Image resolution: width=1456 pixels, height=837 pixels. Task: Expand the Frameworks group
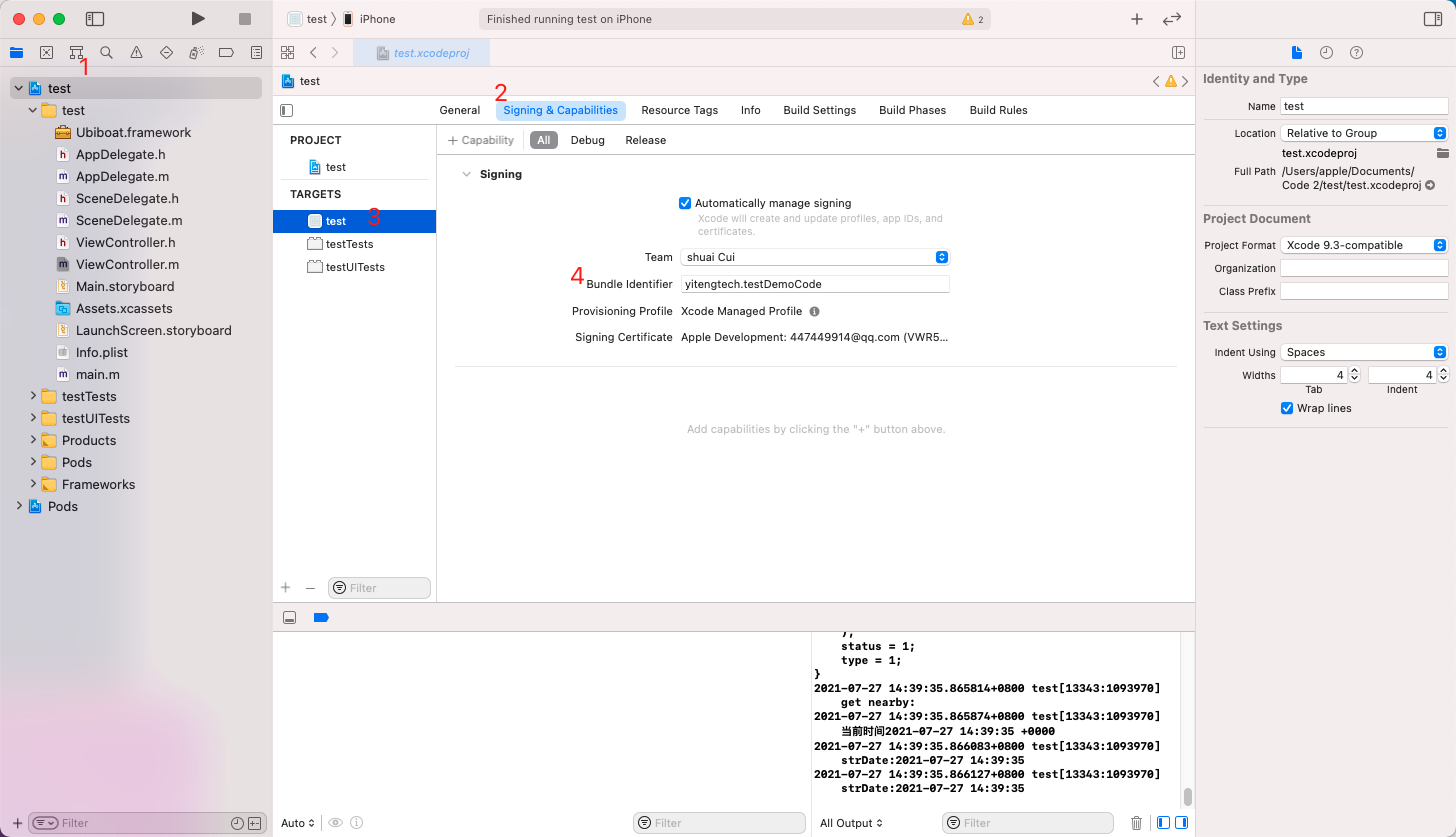click(34, 484)
